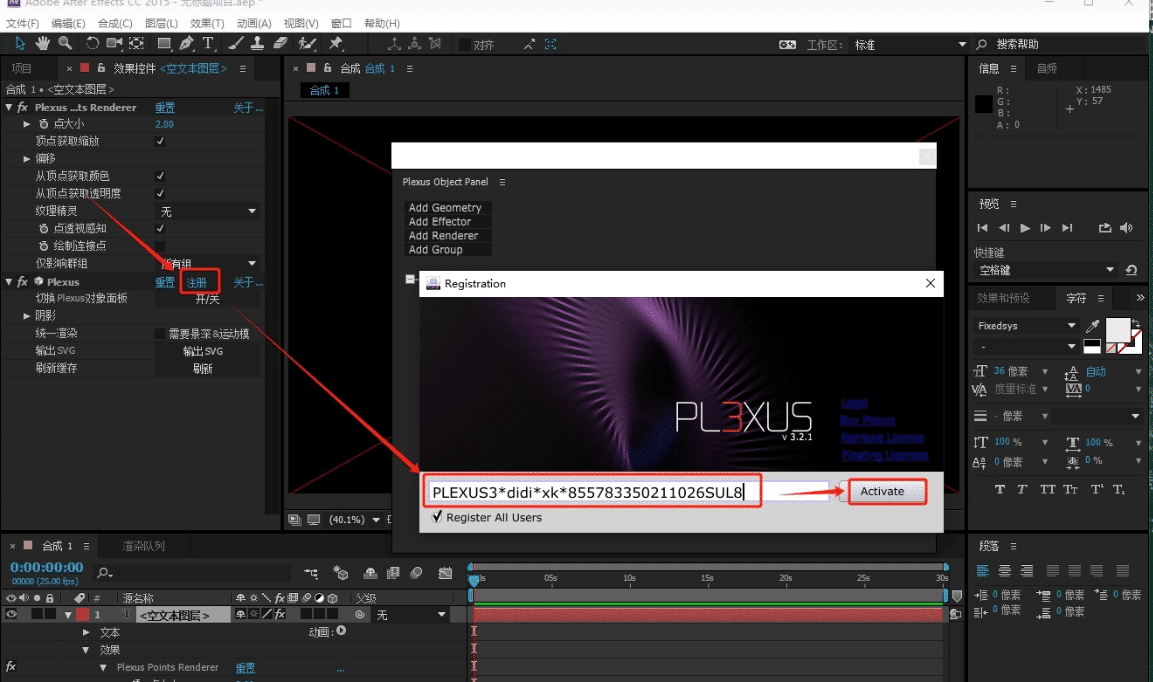Screen dimensions: 1153x682
Task: Select the Eraser tool
Action: tap(280, 43)
